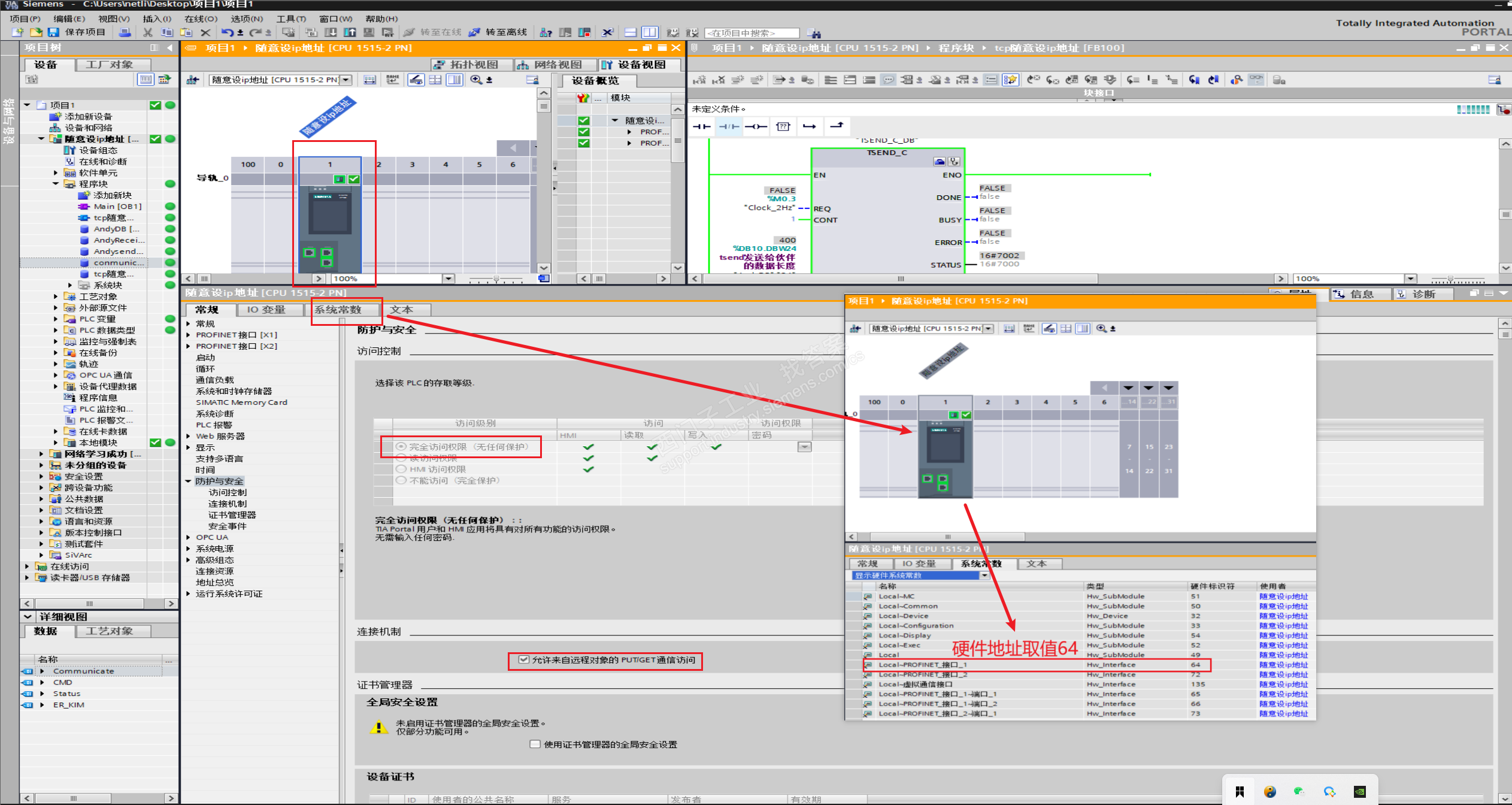Viewport: 1512px width, 805px height.
Task: Open the Main [OB1] block
Action: (x=117, y=207)
